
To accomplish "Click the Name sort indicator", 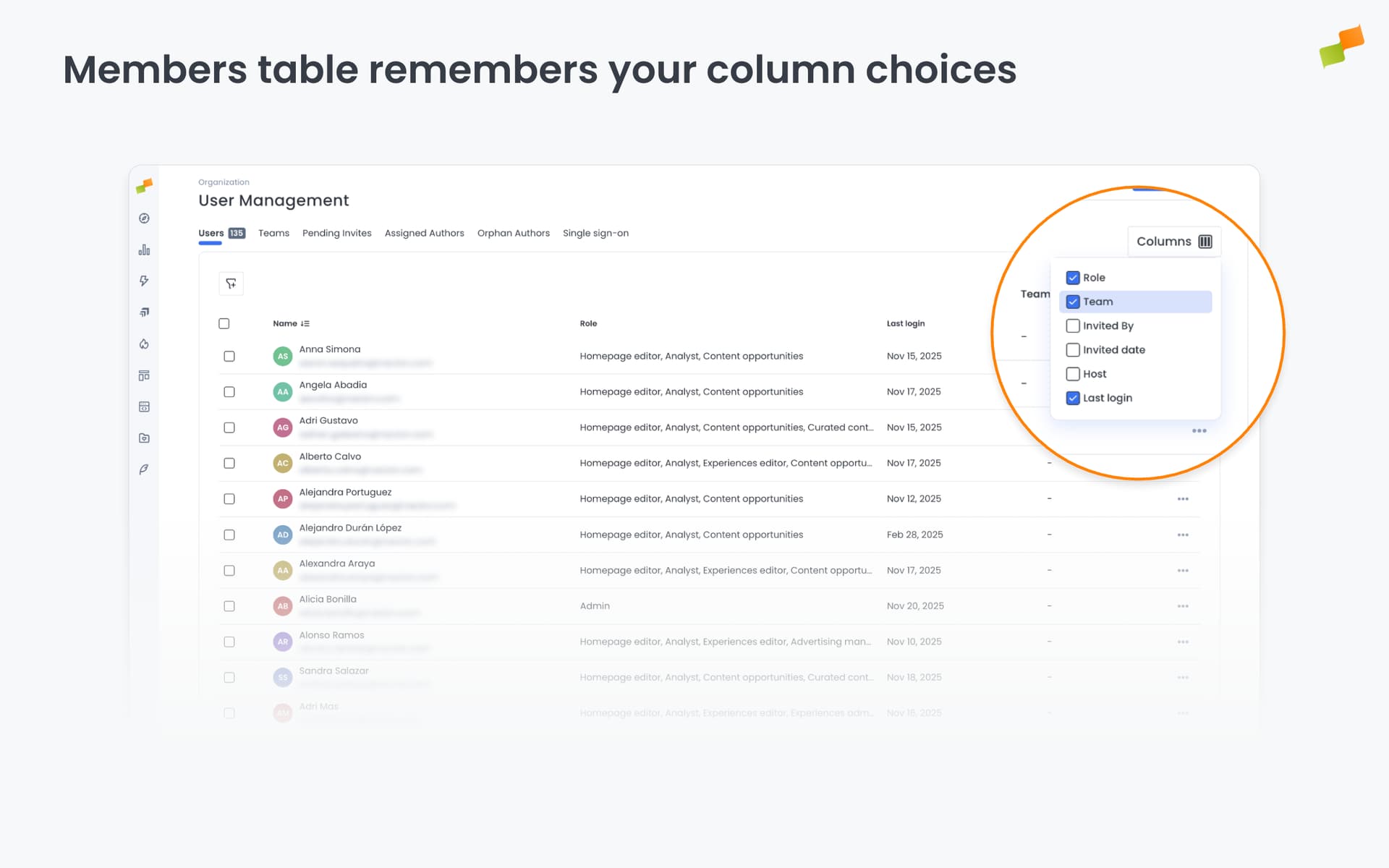I will coord(305,323).
